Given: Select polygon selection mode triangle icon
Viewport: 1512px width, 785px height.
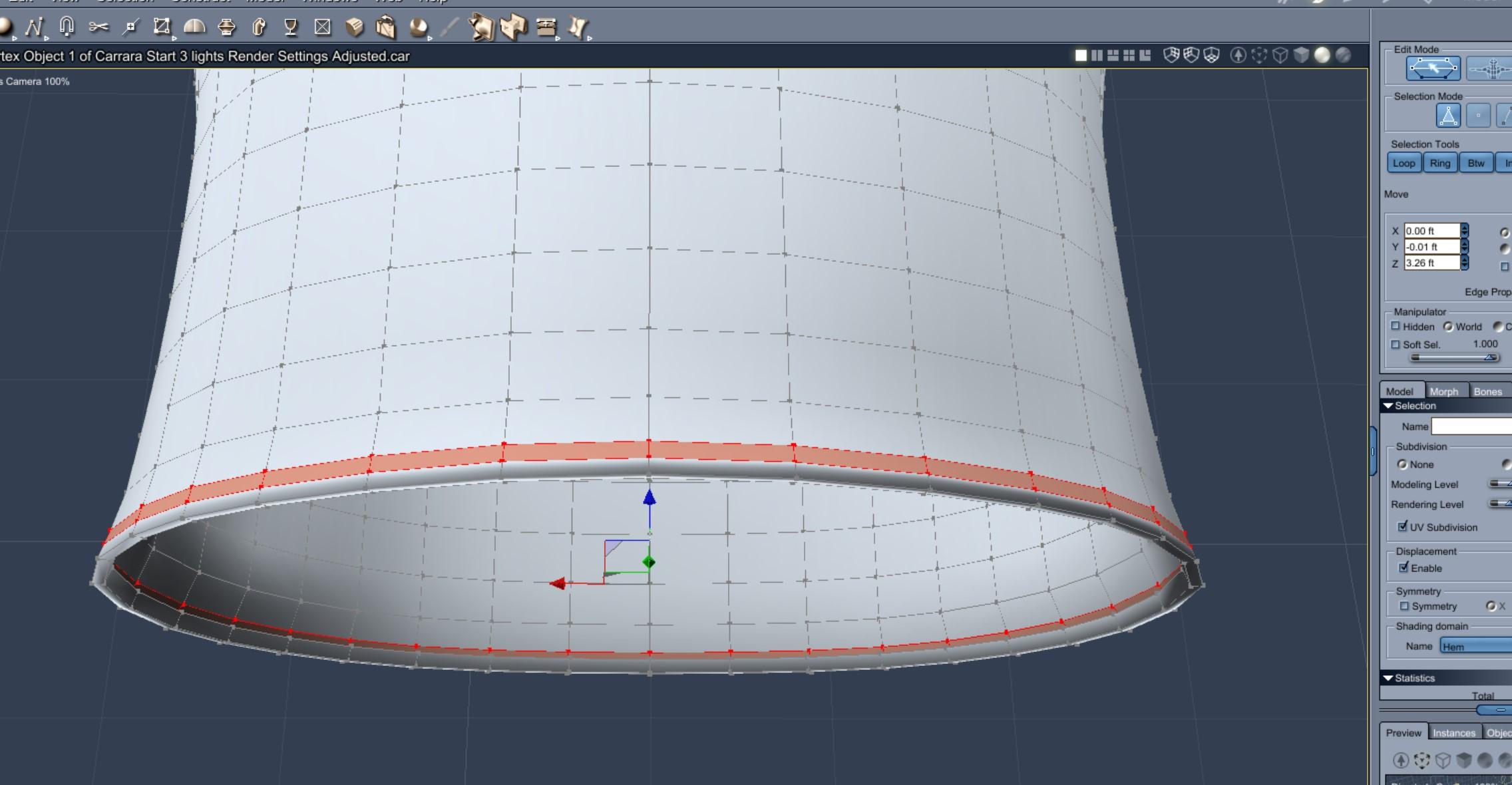Looking at the screenshot, I should pyautogui.click(x=1448, y=116).
